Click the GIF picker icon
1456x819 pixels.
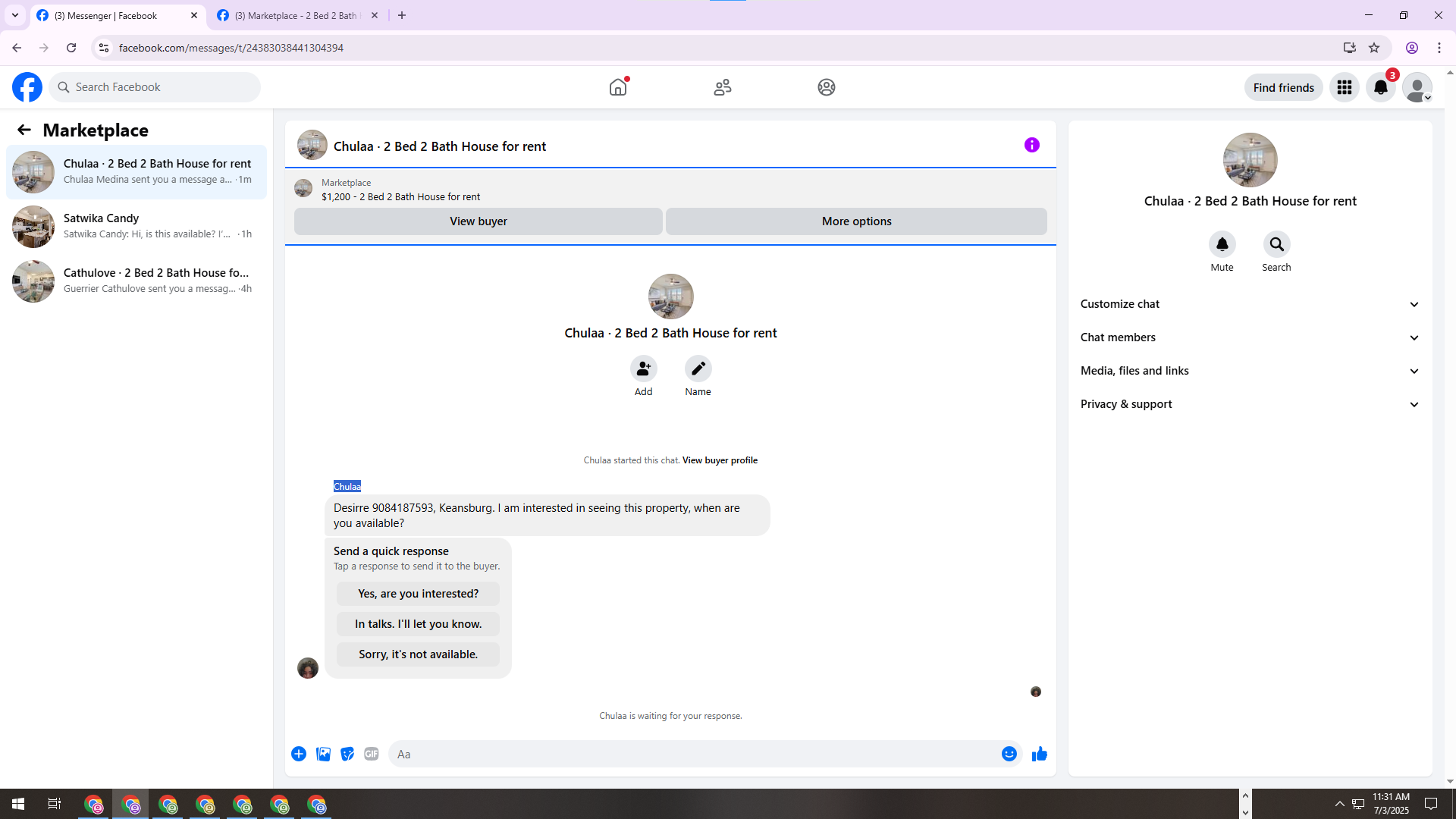tap(371, 754)
